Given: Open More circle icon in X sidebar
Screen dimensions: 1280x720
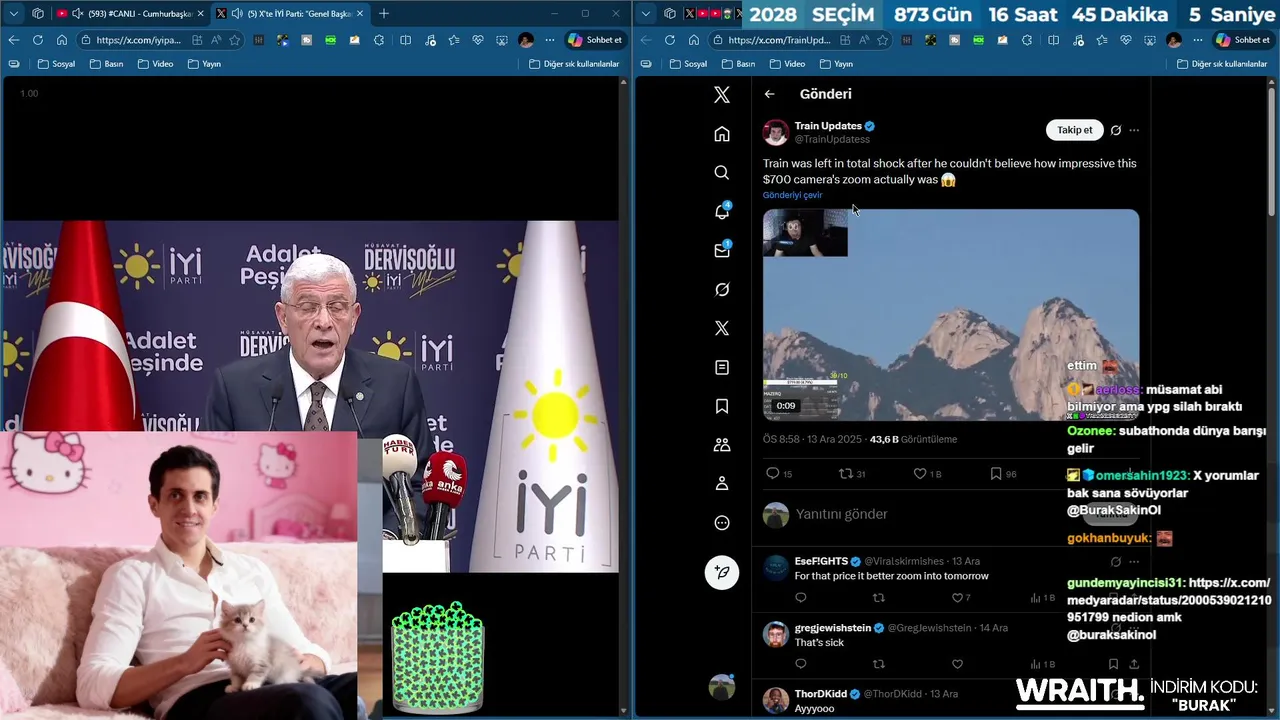Looking at the screenshot, I should [722, 523].
